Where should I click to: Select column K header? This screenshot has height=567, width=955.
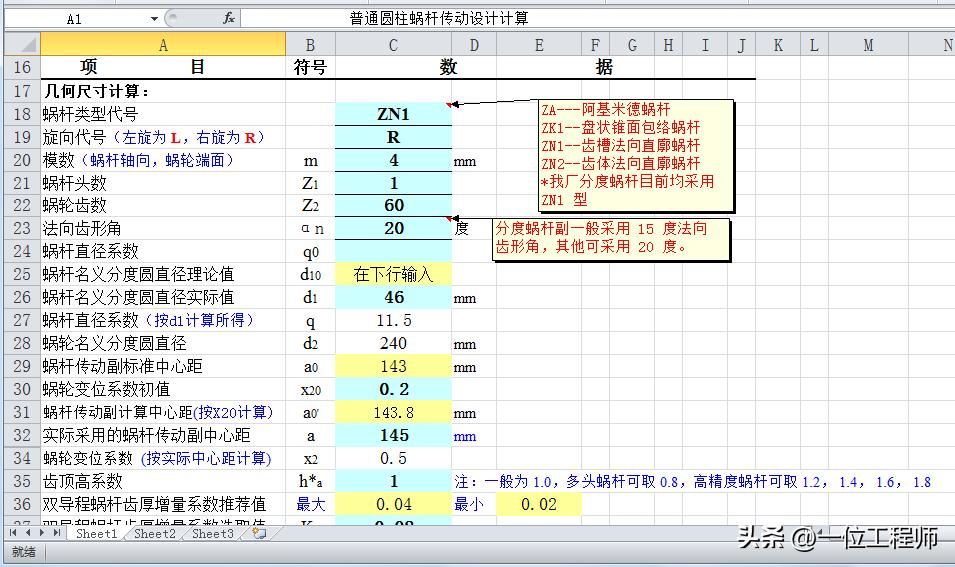[778, 45]
